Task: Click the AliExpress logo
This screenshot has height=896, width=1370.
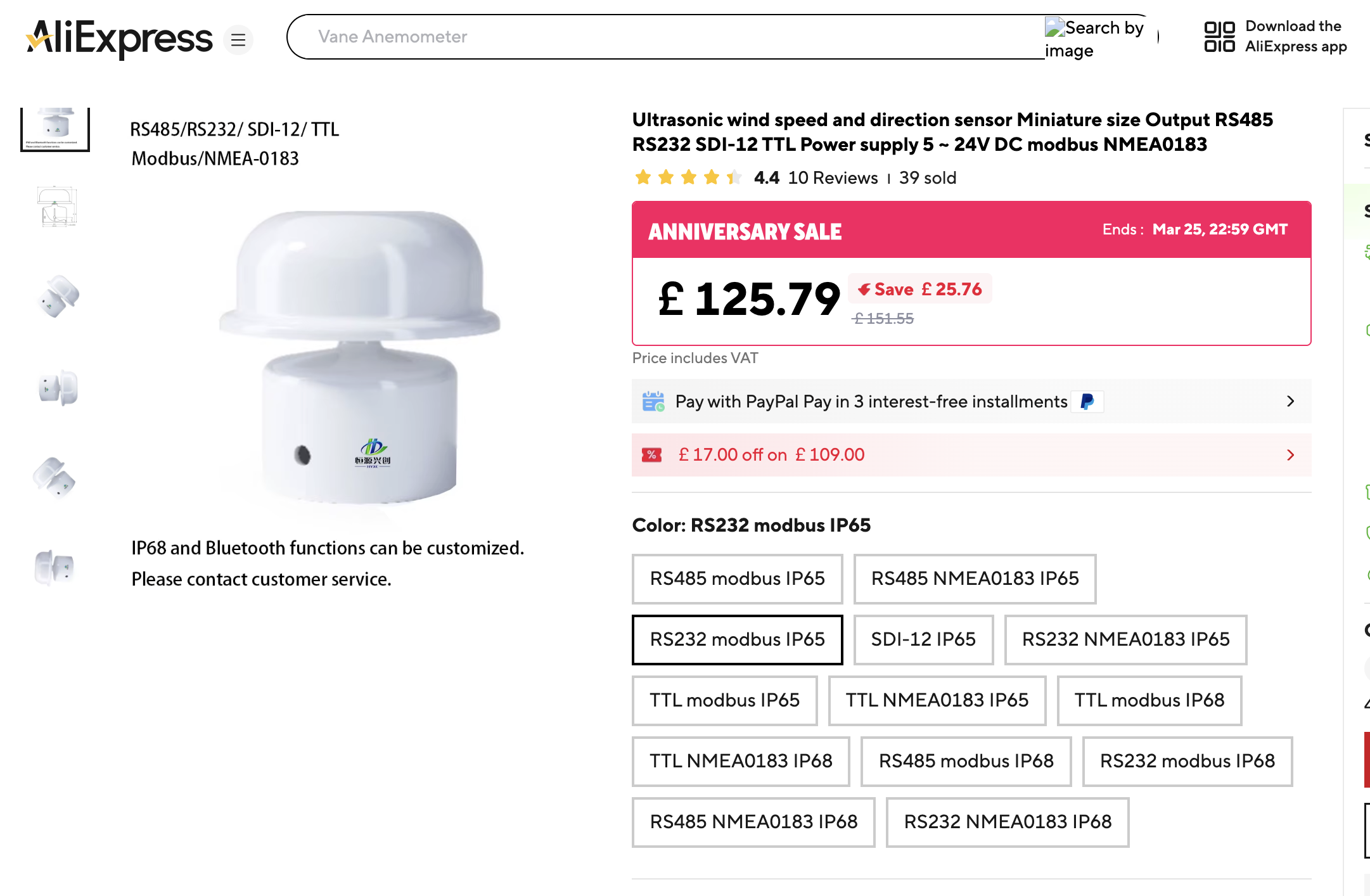Action: [119, 38]
